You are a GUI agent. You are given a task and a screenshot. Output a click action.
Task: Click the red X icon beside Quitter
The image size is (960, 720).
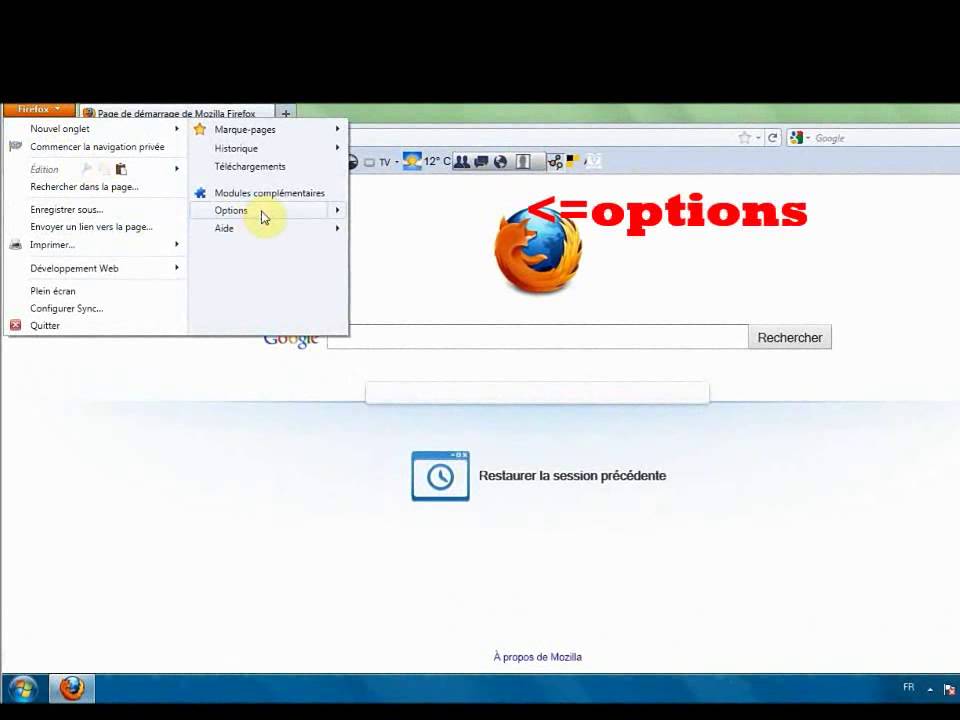coord(16,325)
